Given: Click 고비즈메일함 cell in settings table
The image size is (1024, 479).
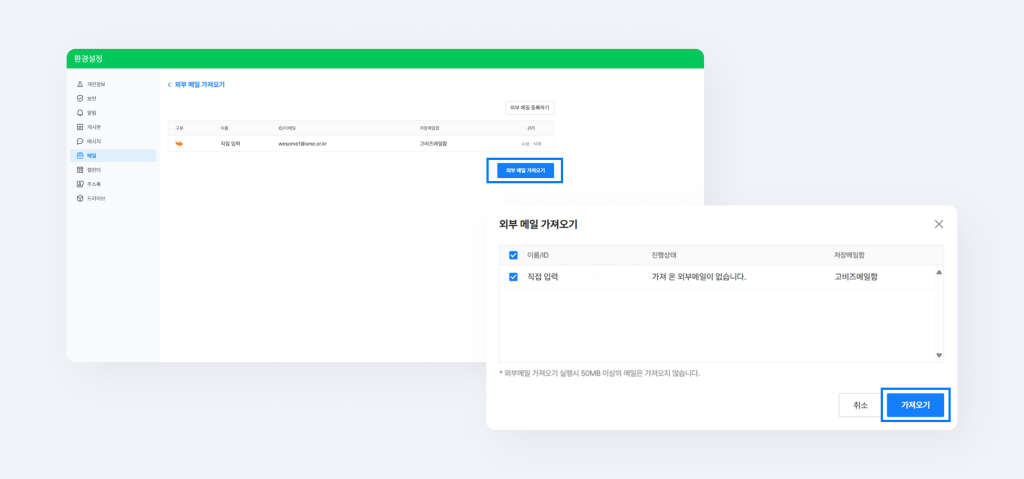Looking at the screenshot, I should point(434,144).
